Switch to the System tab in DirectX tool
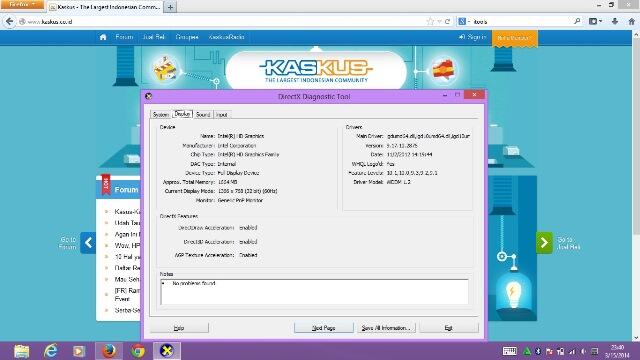The image size is (640, 360). pos(161,115)
